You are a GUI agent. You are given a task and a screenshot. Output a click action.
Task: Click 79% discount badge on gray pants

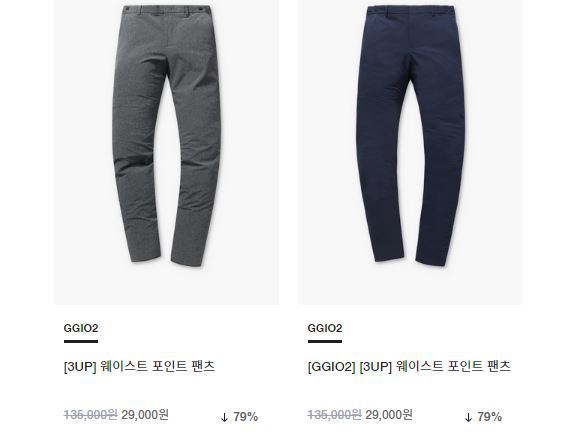tap(246, 417)
